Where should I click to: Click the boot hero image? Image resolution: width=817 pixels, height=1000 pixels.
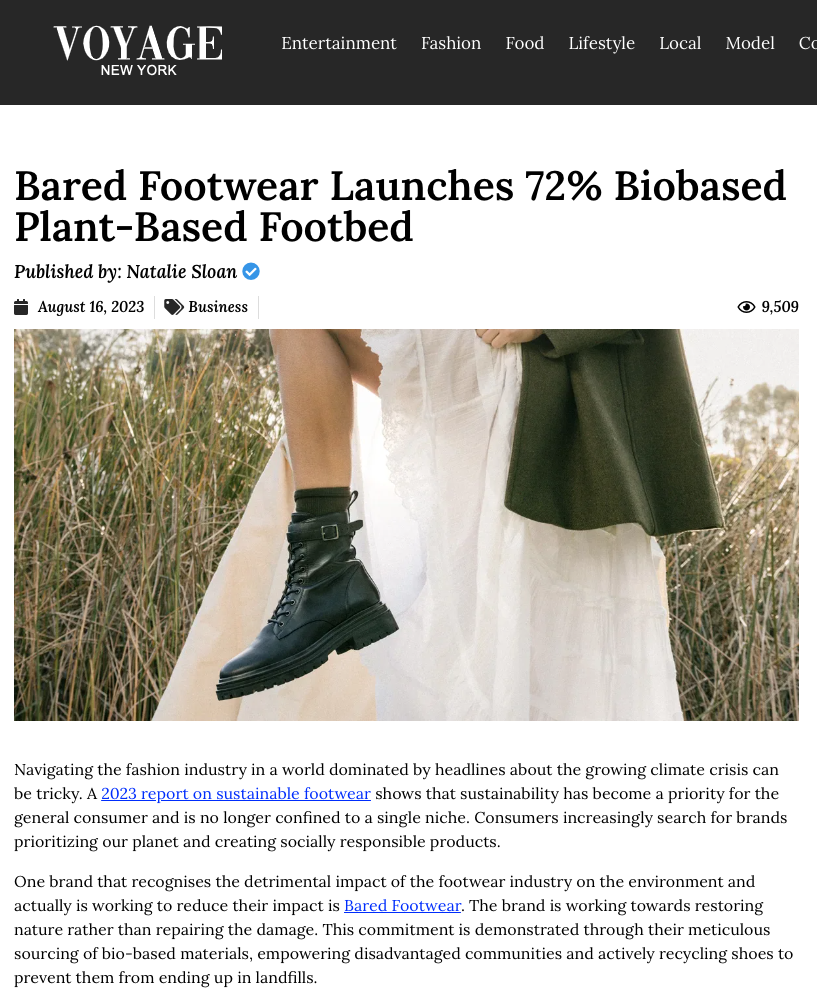click(406, 525)
